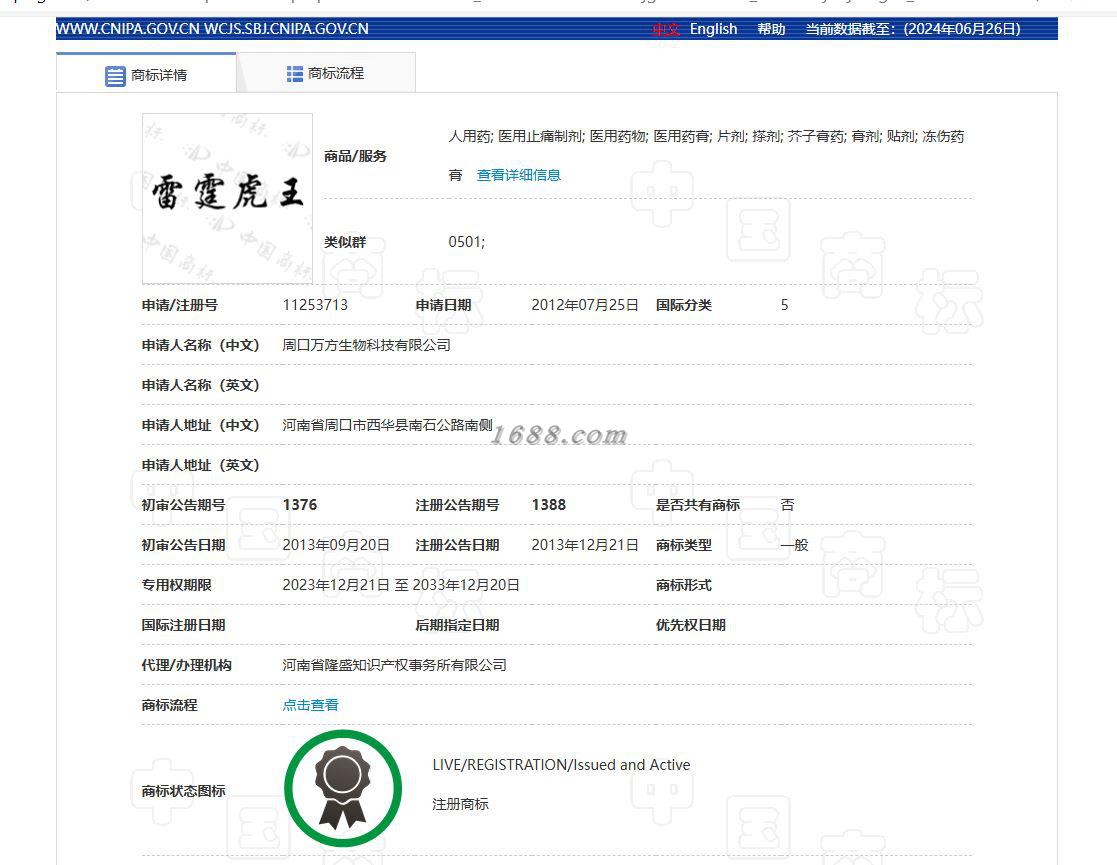Click the 申请/注册号 label
The width and height of the screenshot is (1117, 865).
180,305
